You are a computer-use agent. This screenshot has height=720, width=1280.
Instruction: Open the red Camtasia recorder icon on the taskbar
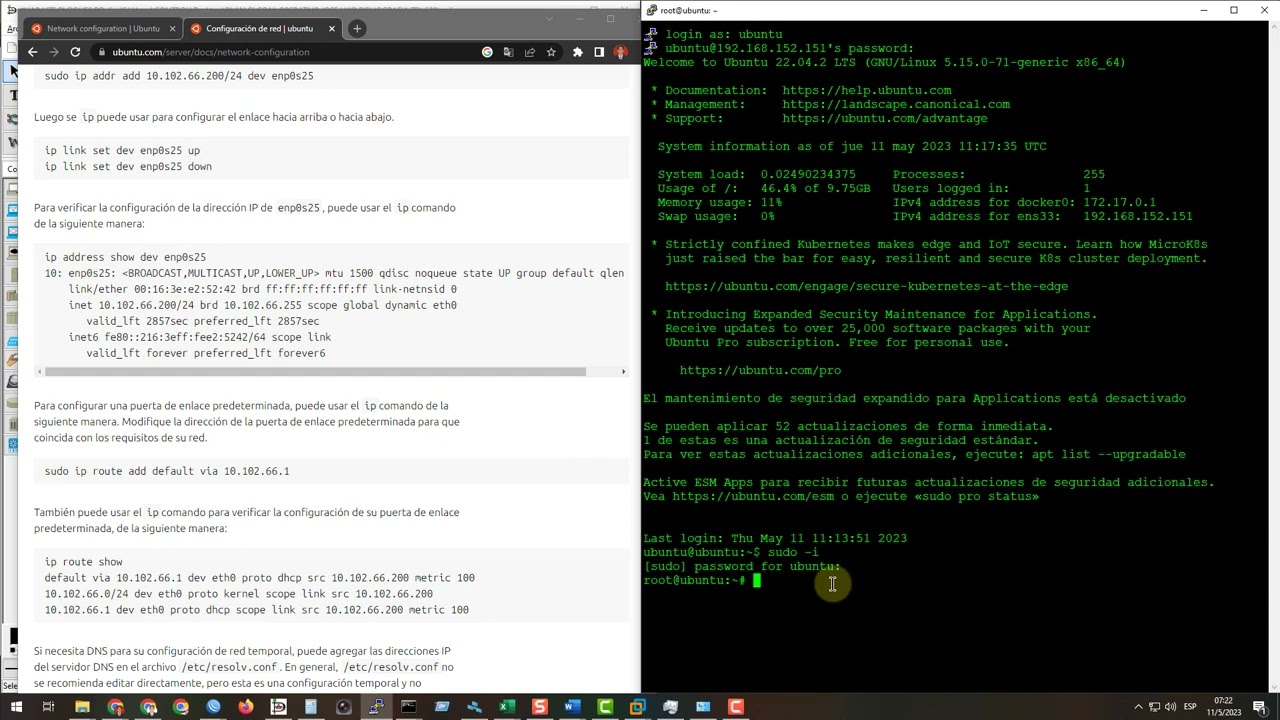[736, 707]
